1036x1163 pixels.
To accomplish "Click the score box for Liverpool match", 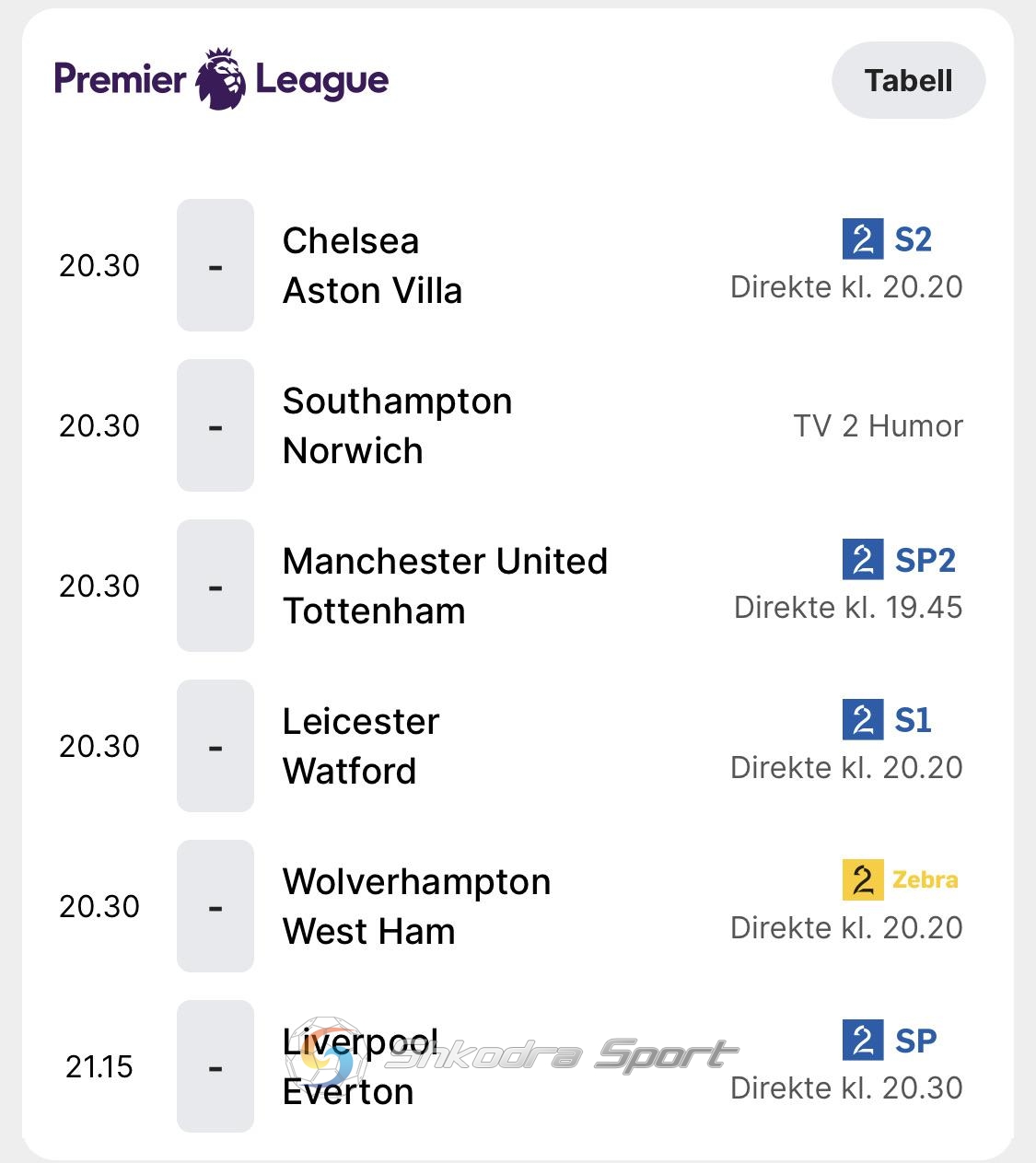I will click(x=215, y=1066).
